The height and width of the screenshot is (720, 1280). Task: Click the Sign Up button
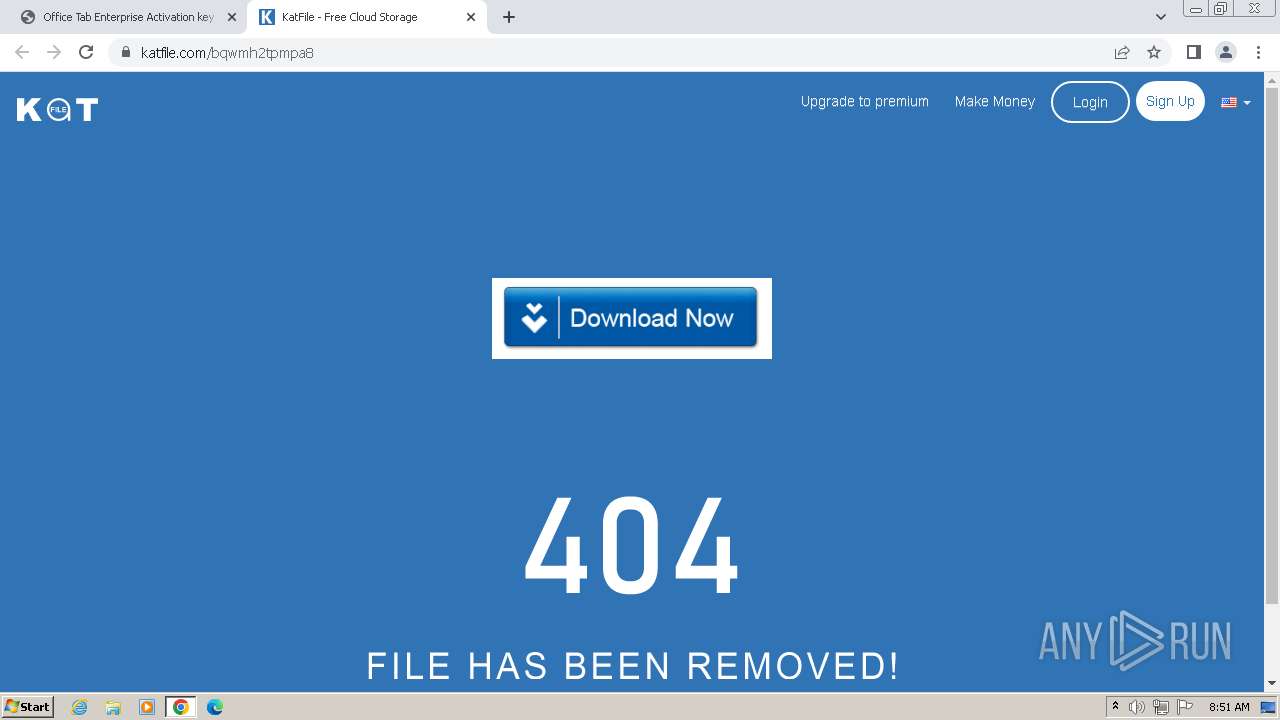point(1170,101)
